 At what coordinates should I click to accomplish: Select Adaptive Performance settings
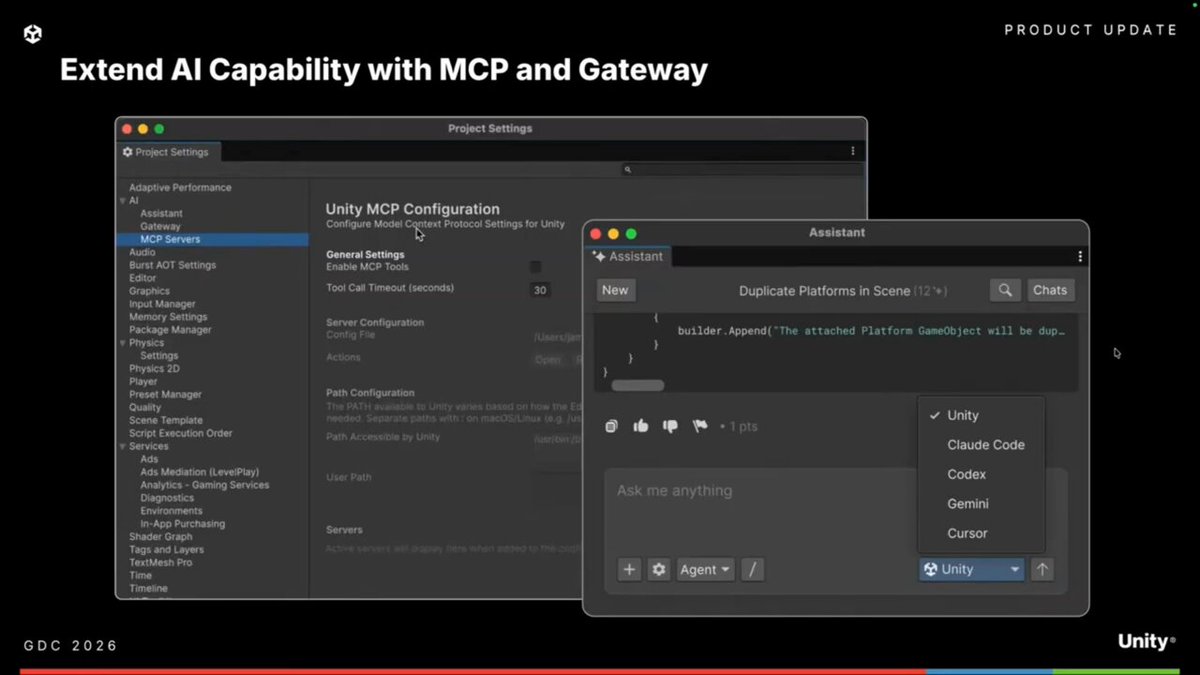click(x=180, y=187)
